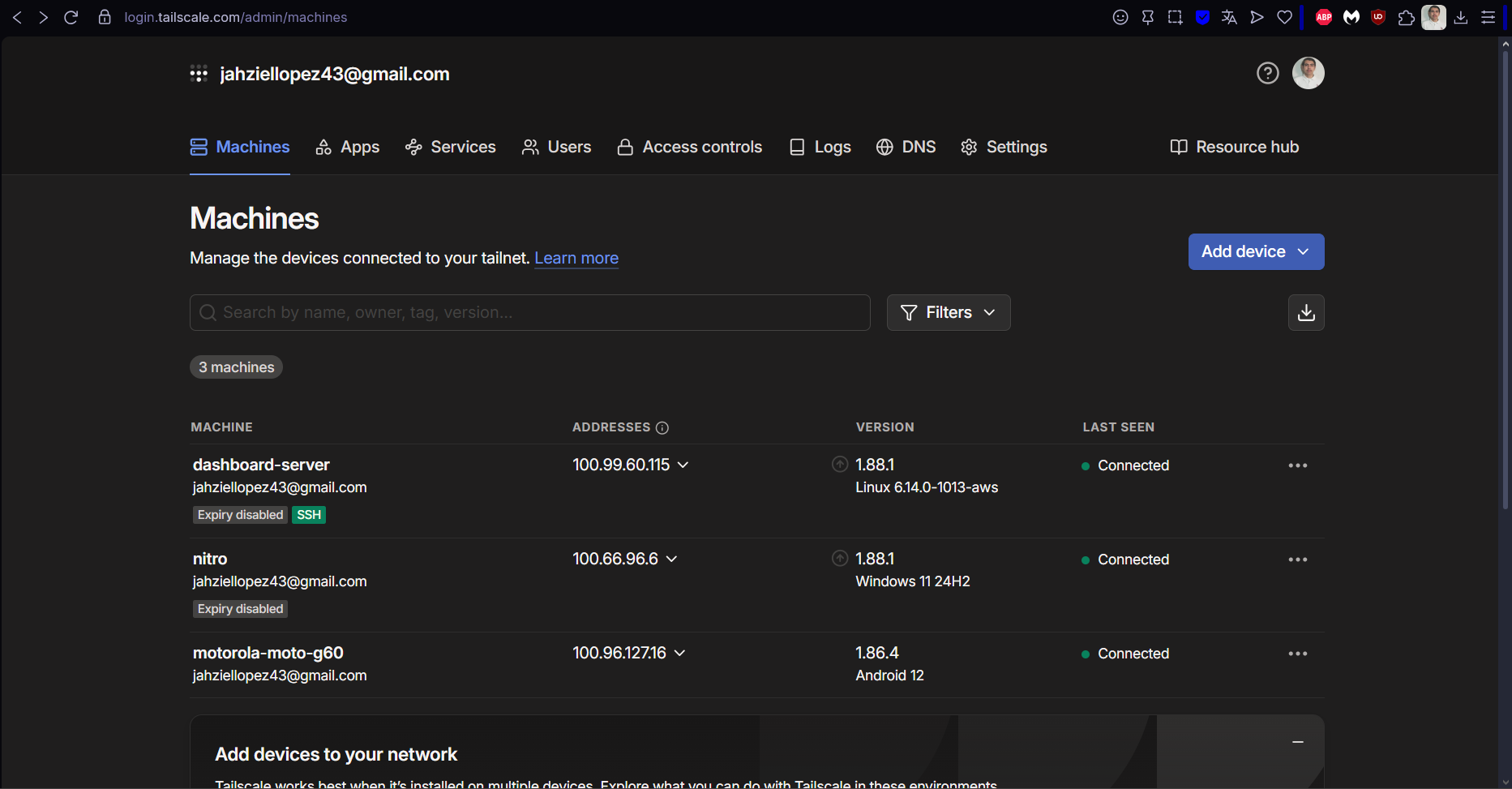
Task: Switch to the Machines tab
Action: 240,147
